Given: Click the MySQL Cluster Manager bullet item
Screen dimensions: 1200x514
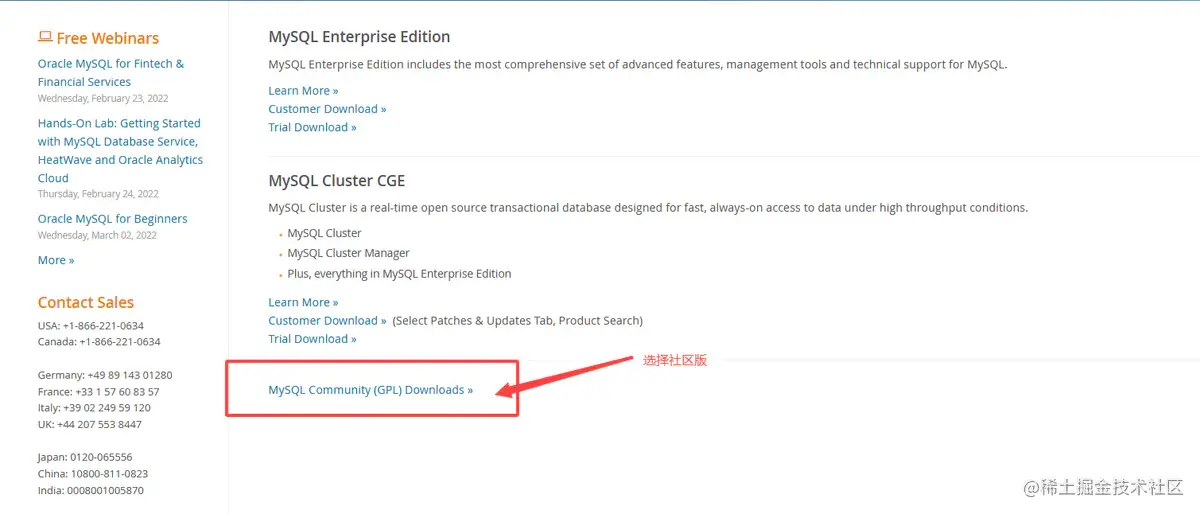Looking at the screenshot, I should pyautogui.click(x=348, y=253).
